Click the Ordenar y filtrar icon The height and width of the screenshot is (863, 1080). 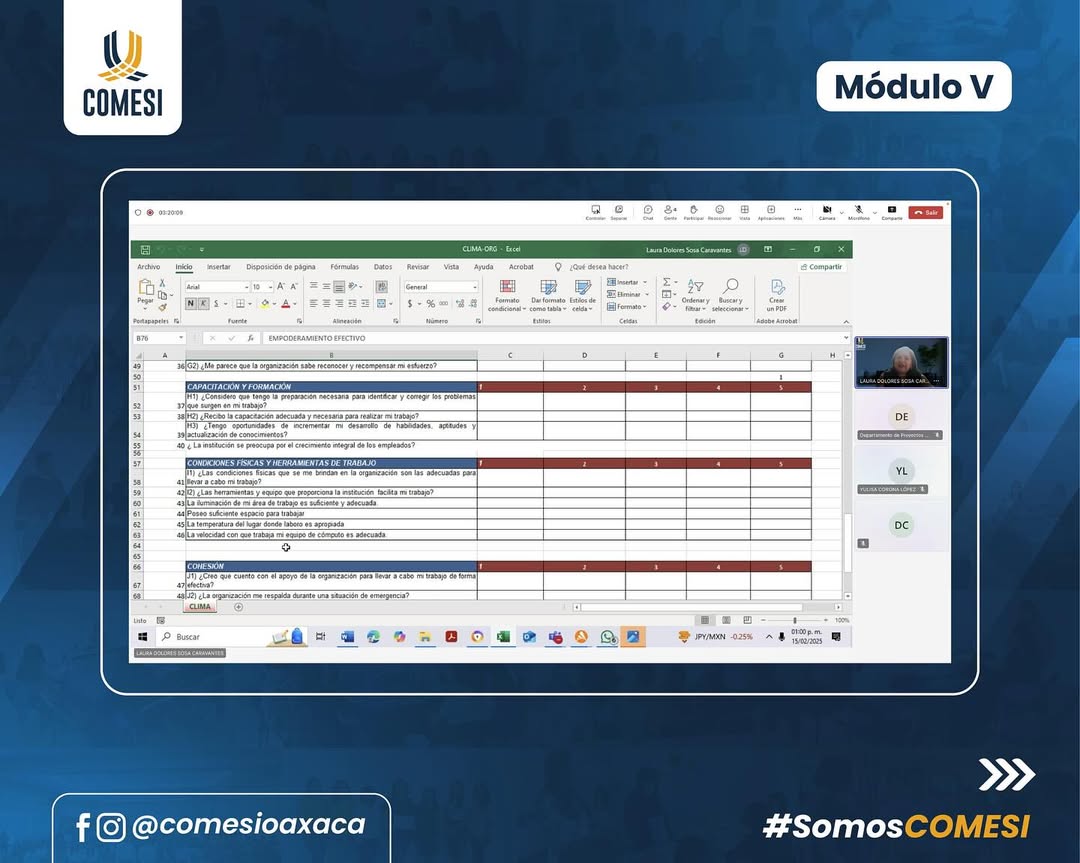point(695,295)
